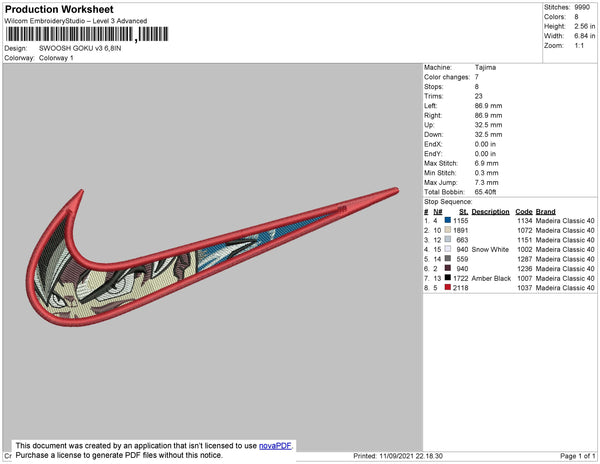Select the Amber Black color swatch
Screen dimensions: 600x464
pyautogui.click(x=448, y=278)
